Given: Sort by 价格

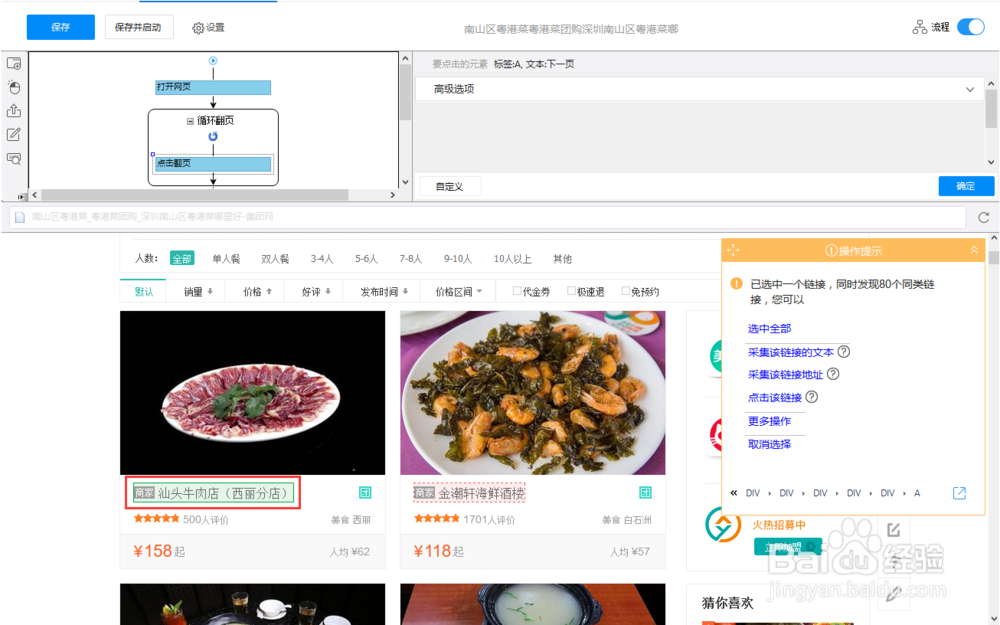Looking at the screenshot, I should click(257, 291).
